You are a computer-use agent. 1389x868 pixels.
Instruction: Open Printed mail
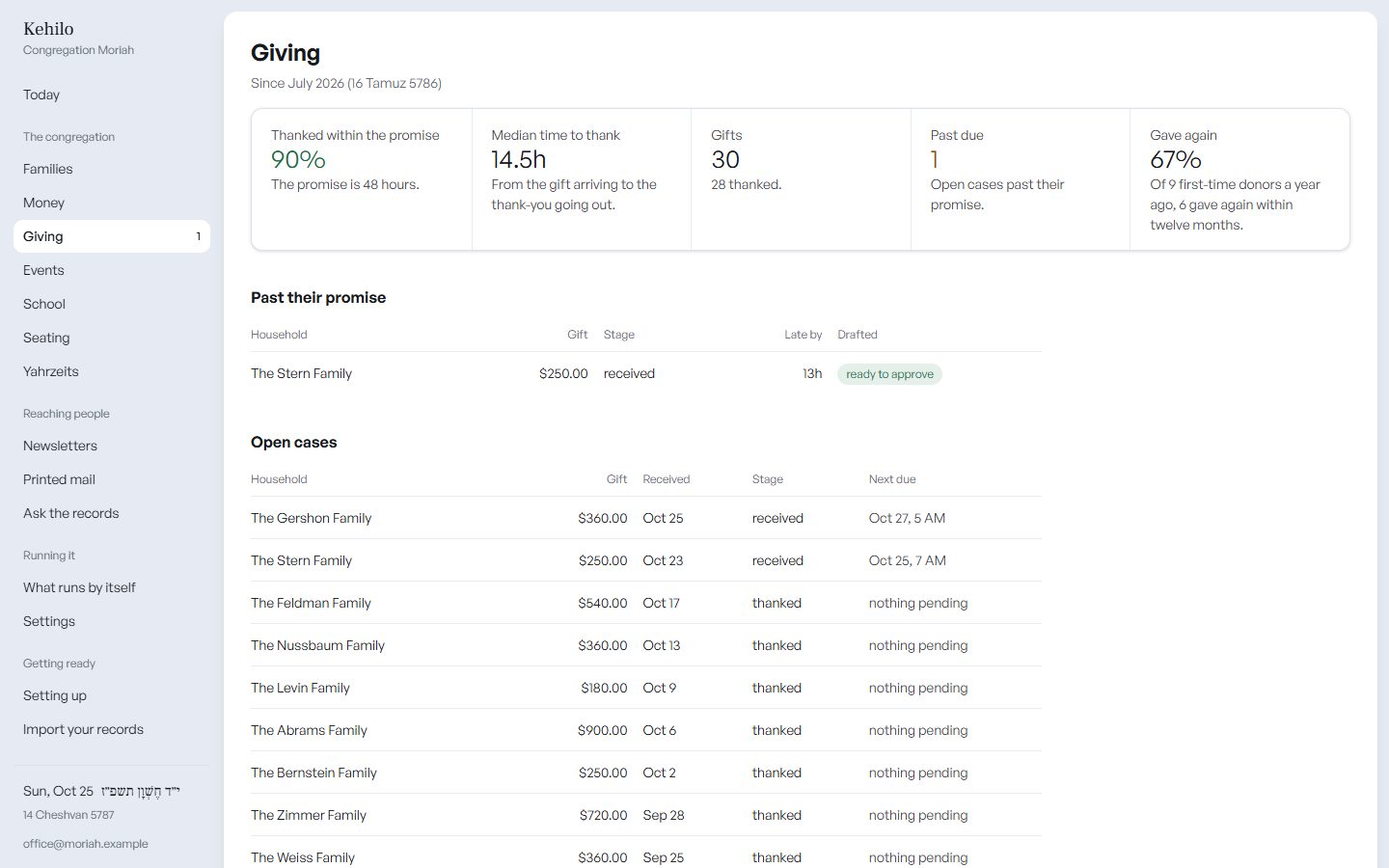tap(112, 479)
